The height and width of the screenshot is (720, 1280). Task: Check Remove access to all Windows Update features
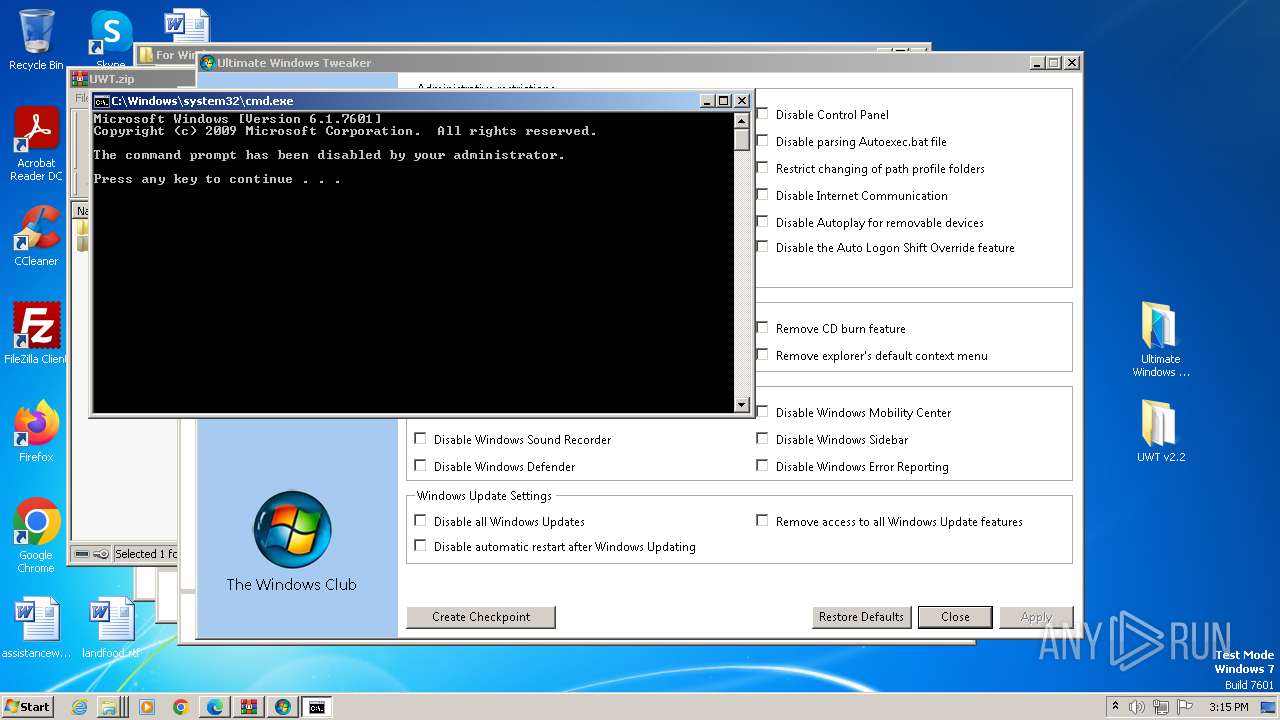[x=762, y=521]
